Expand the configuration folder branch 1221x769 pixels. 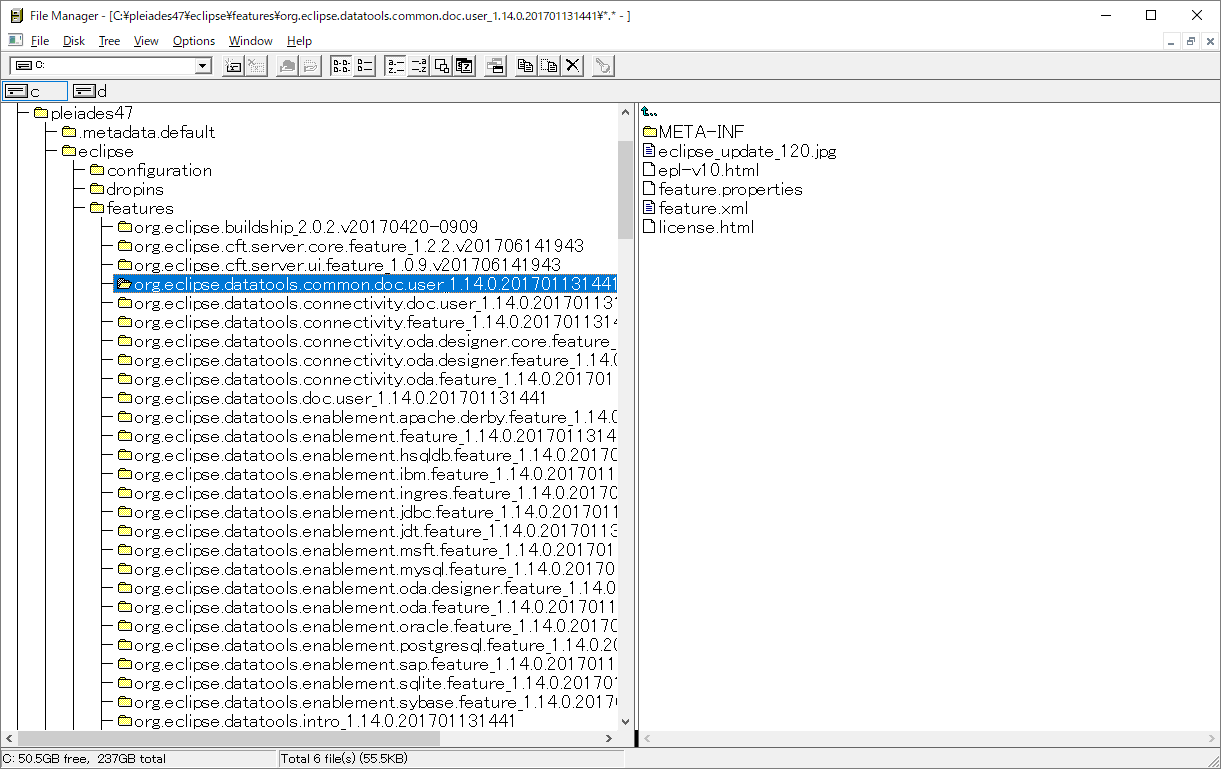coord(97,170)
